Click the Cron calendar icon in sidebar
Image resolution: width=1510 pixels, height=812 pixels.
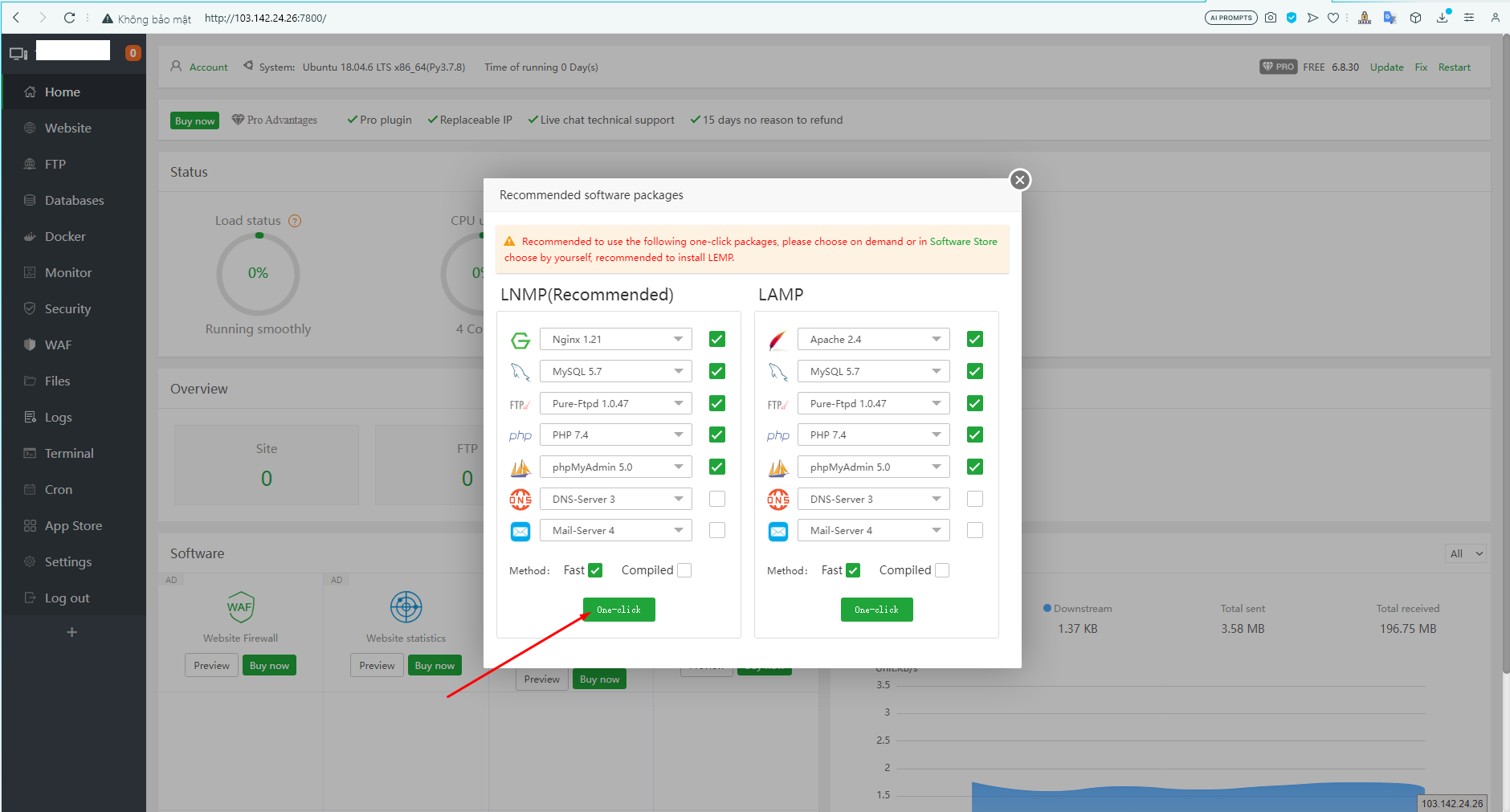click(30, 489)
